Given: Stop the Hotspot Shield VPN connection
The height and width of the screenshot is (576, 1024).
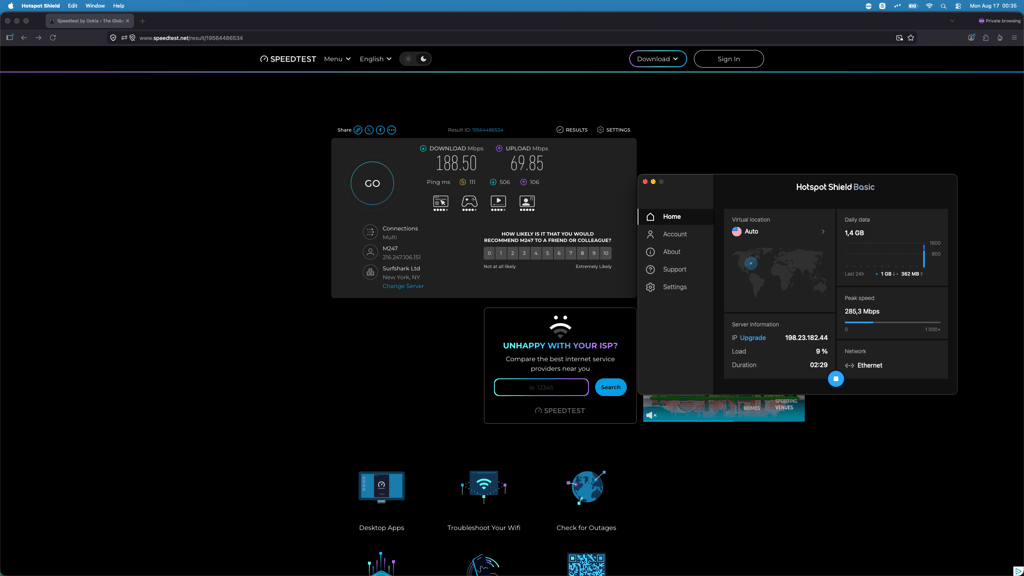Looking at the screenshot, I should [x=835, y=379].
